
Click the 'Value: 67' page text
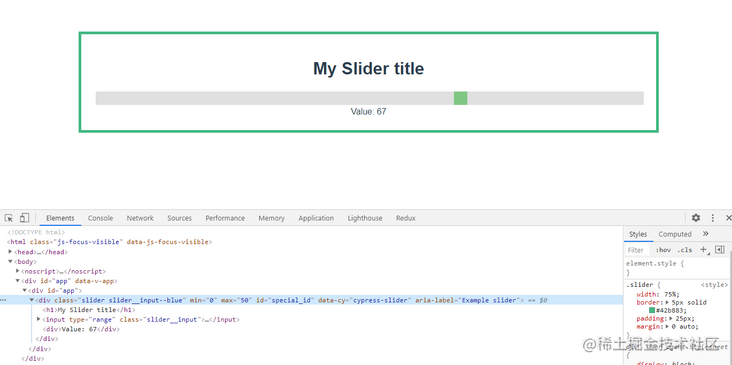pyautogui.click(x=368, y=112)
